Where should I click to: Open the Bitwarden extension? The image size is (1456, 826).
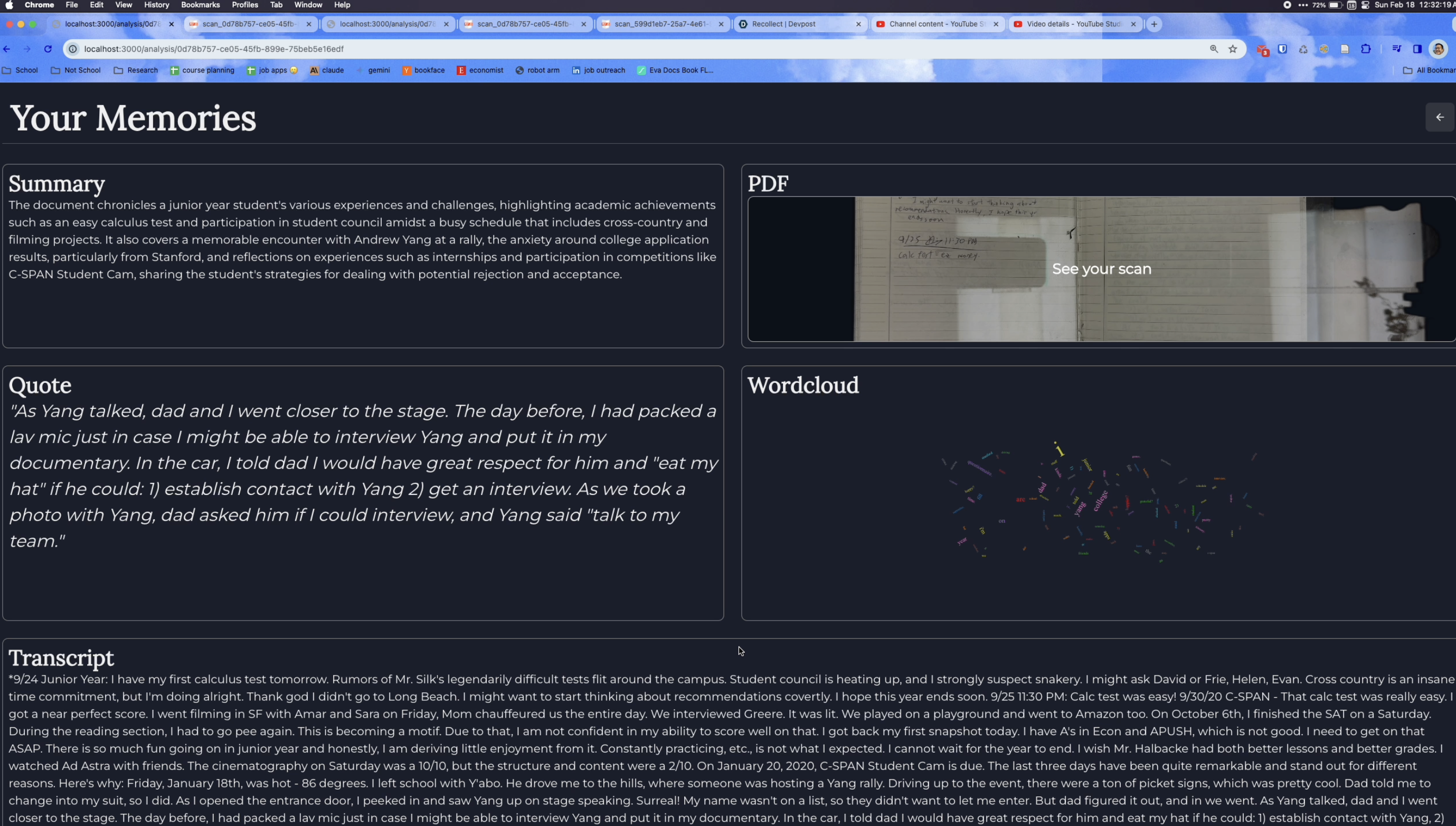(1282, 49)
